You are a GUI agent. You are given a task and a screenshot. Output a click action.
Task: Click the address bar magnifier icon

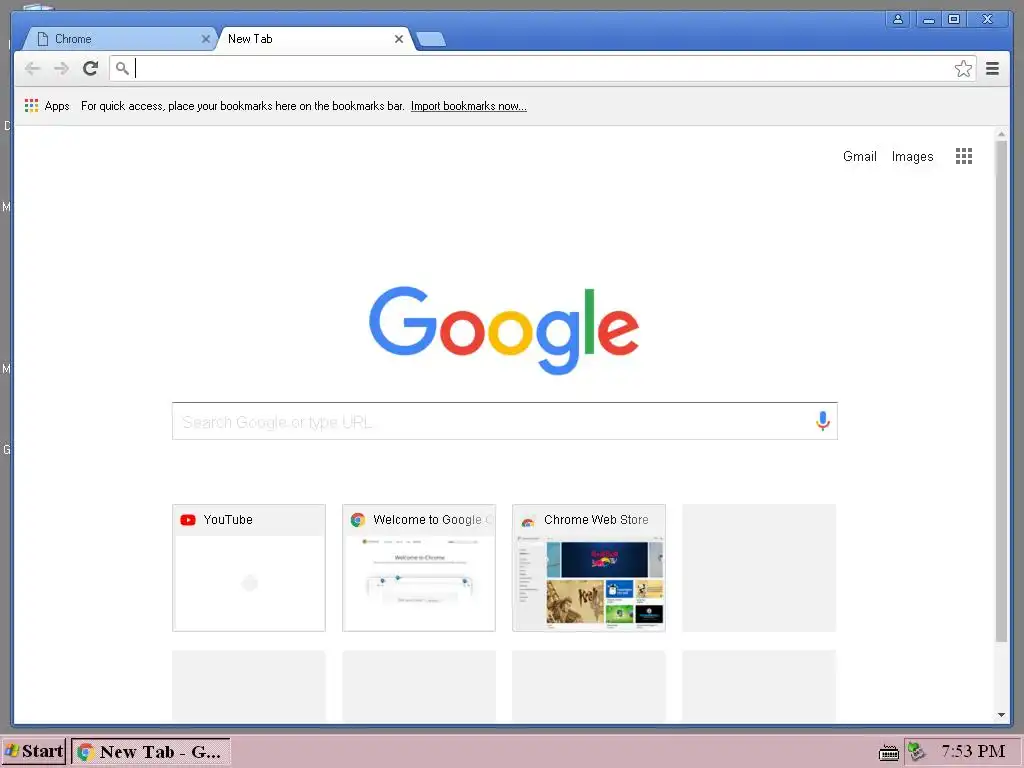122,68
